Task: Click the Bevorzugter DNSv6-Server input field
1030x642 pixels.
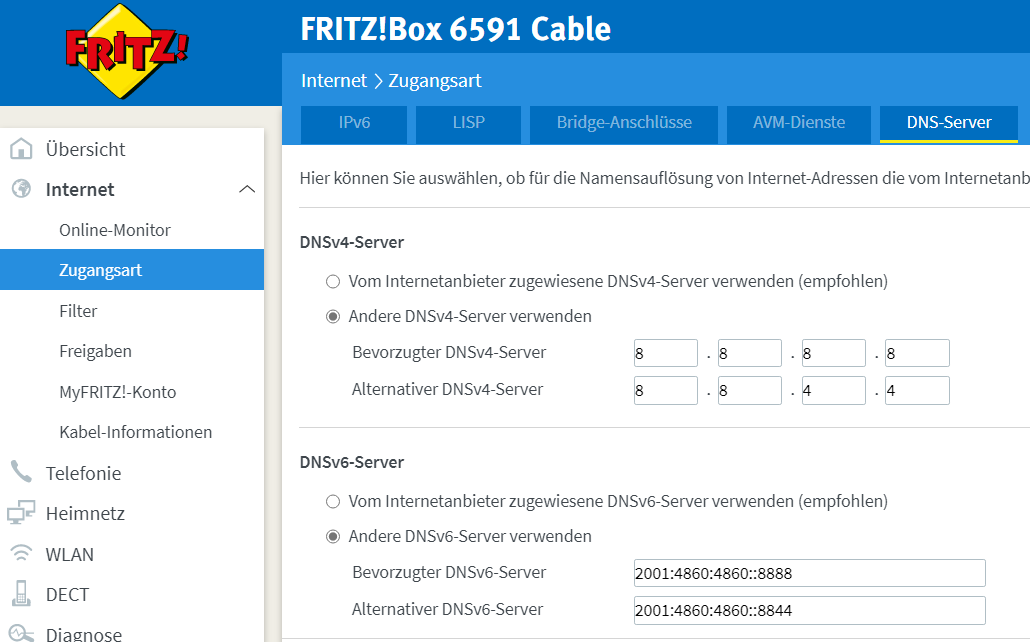Action: [x=809, y=573]
